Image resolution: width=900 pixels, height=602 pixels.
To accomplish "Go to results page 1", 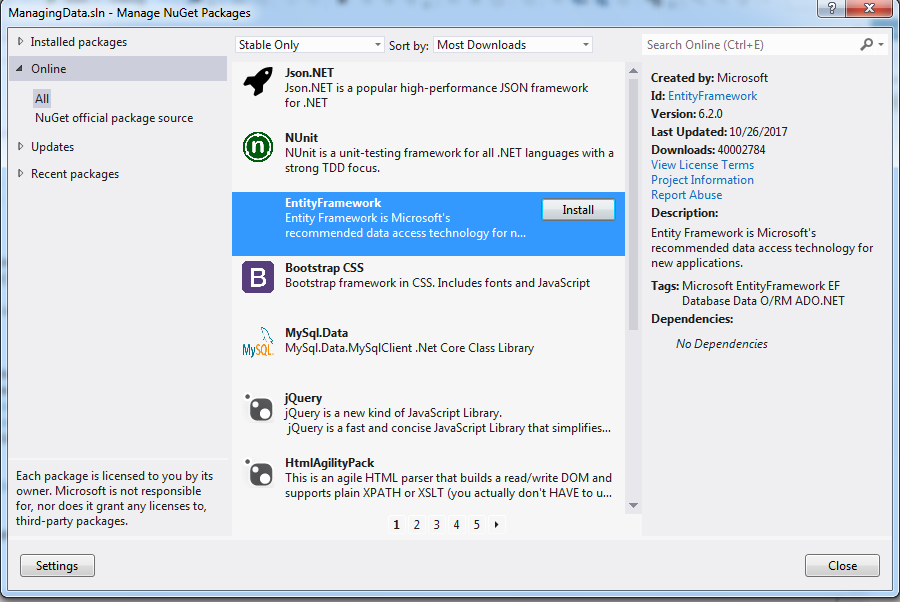I will 396,525.
